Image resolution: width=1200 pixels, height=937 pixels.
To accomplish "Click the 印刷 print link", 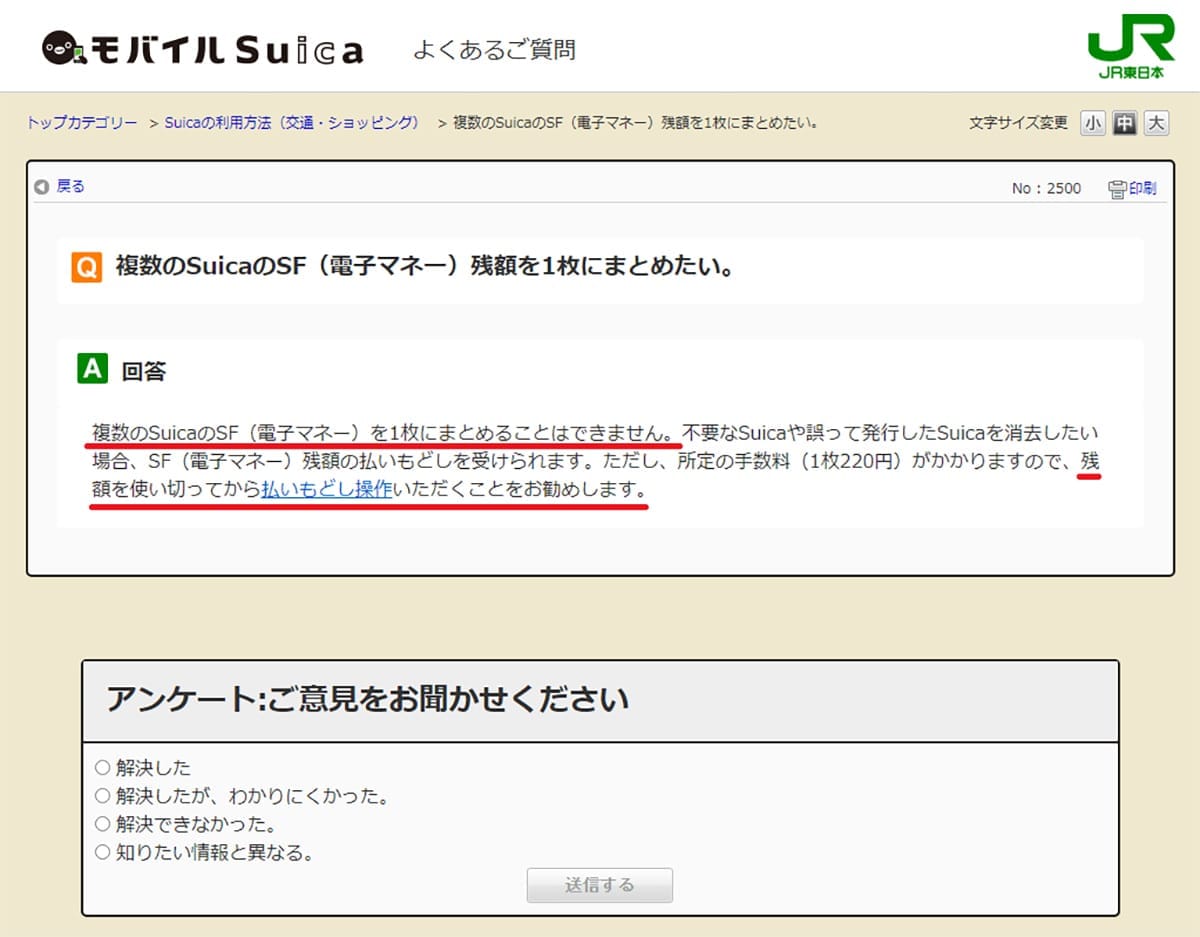I will (1142, 188).
